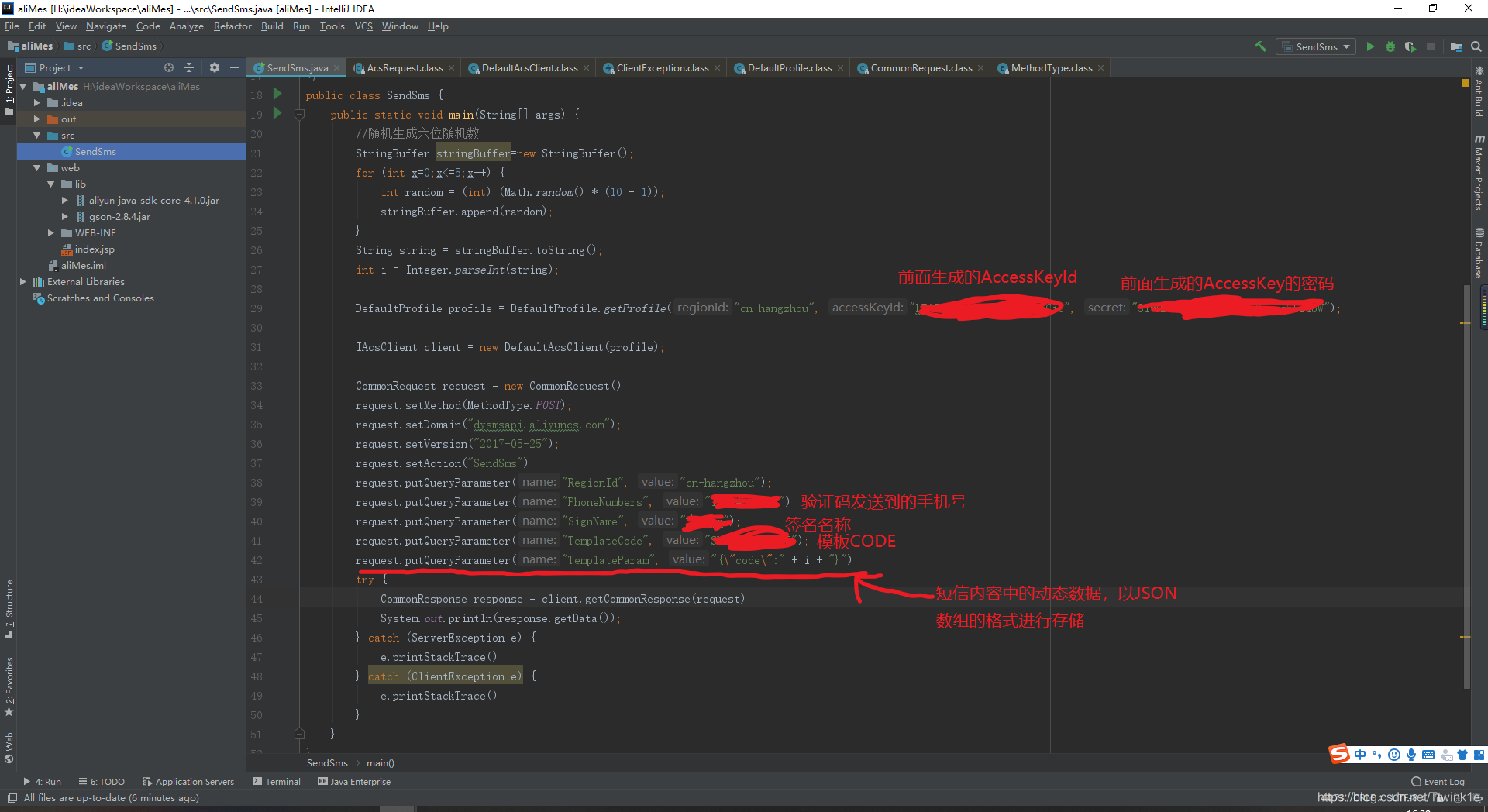Click the Sogou input method S icon
The image size is (1488, 812).
tap(1339, 754)
